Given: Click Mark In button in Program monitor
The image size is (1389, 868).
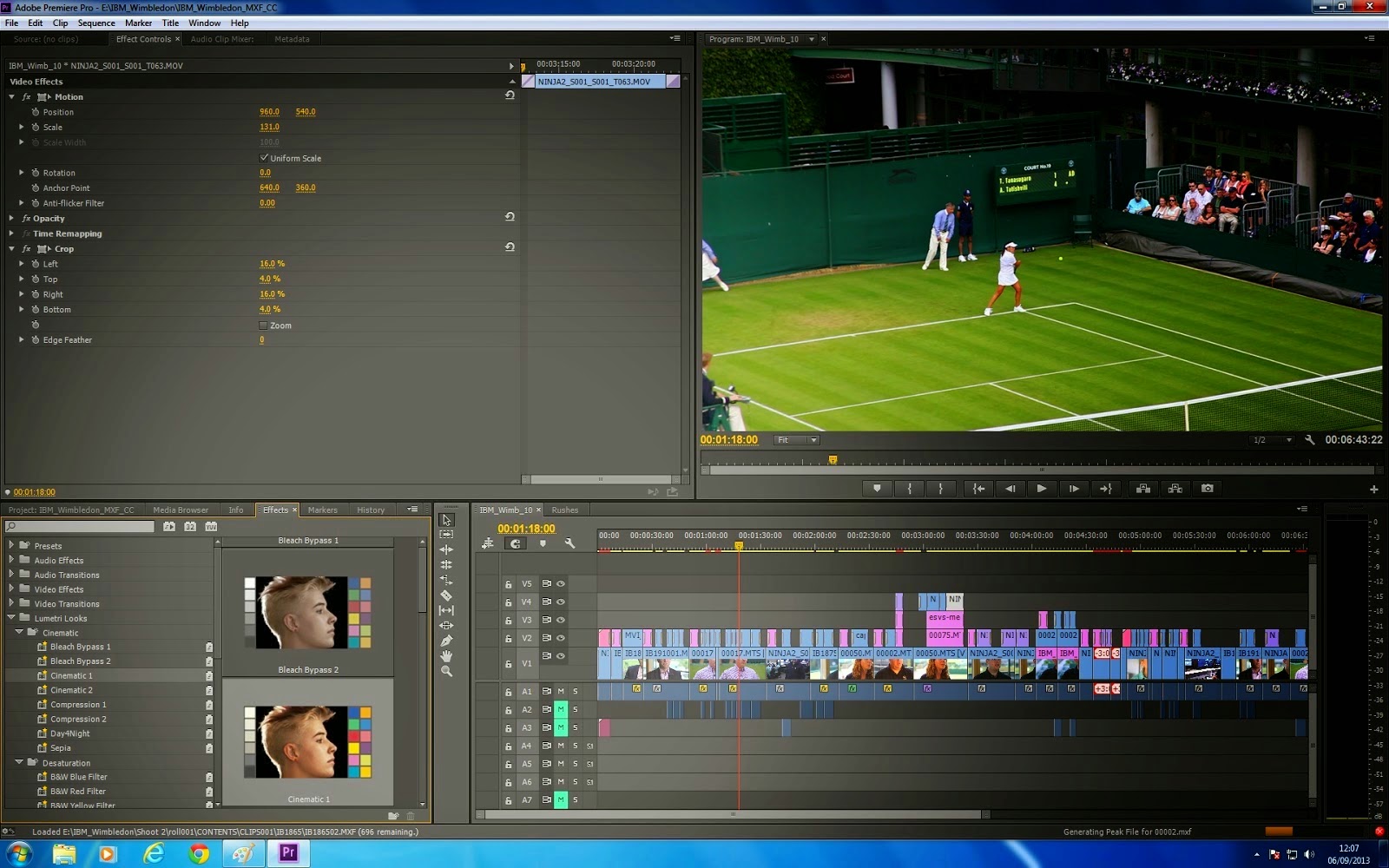Looking at the screenshot, I should pyautogui.click(x=909, y=489).
